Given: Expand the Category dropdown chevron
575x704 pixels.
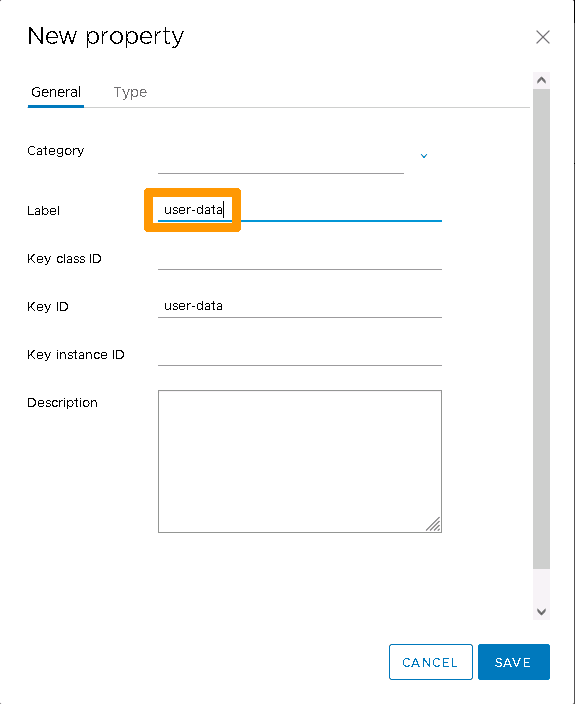Looking at the screenshot, I should tap(424, 156).
